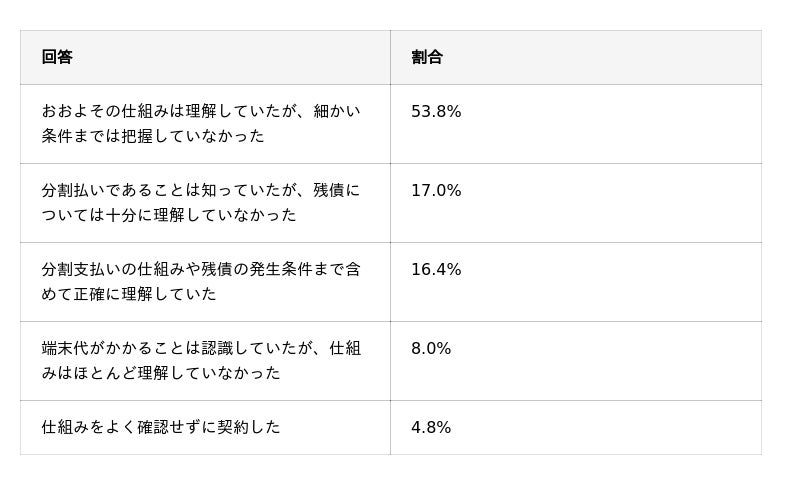Click empty area right of 4.8%

(607, 427)
